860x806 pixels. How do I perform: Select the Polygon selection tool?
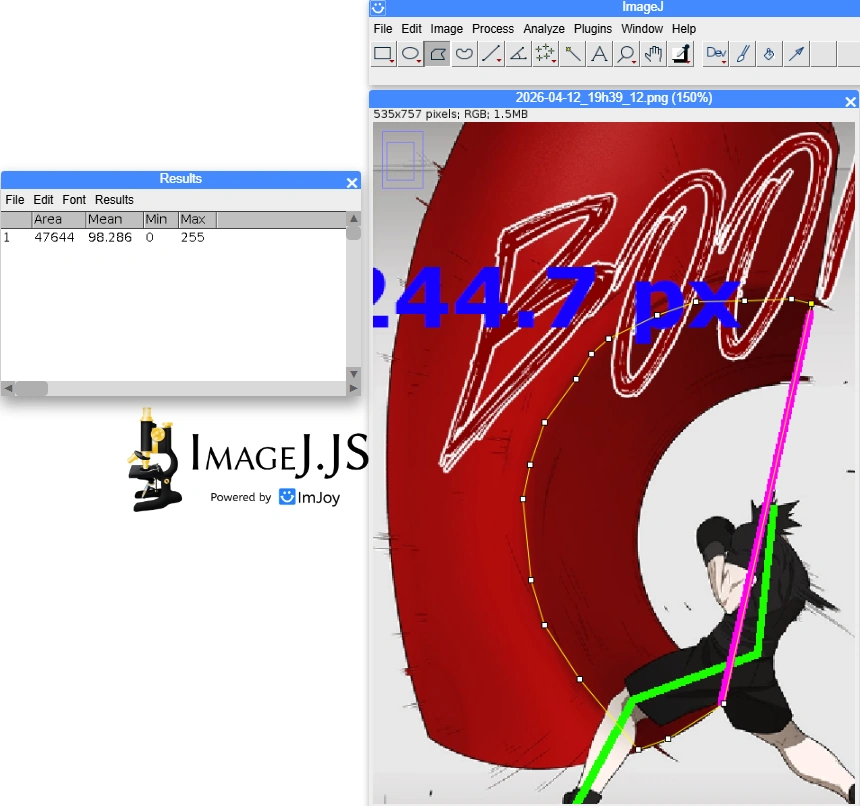click(437, 54)
